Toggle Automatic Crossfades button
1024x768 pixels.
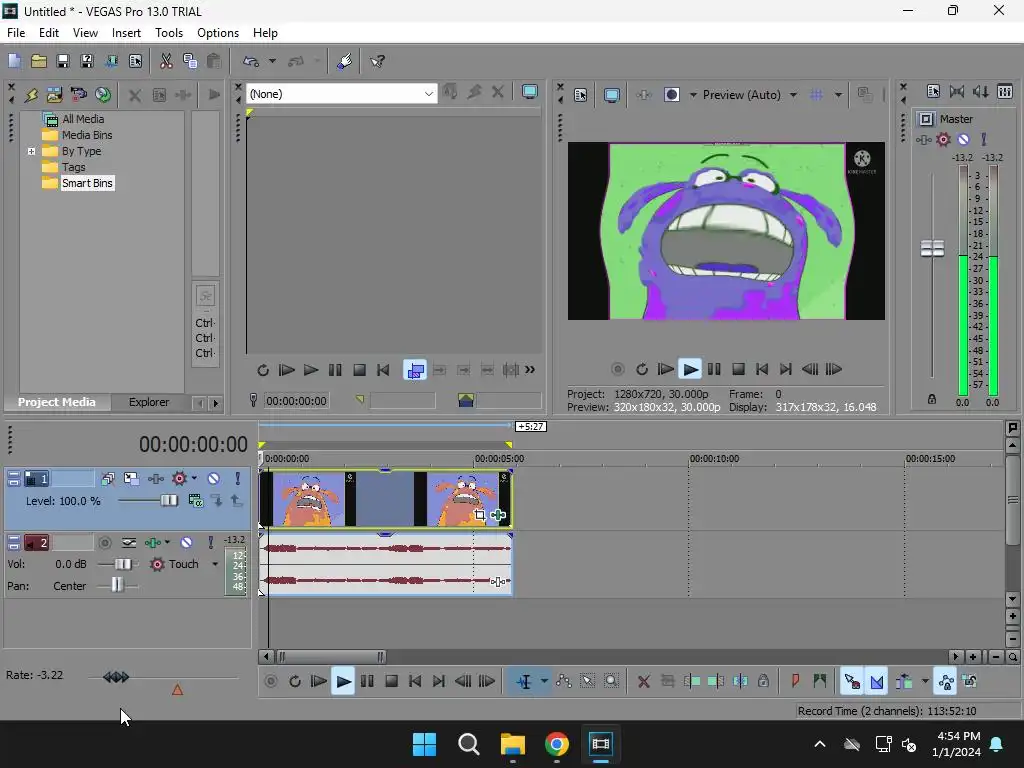pos(876,682)
